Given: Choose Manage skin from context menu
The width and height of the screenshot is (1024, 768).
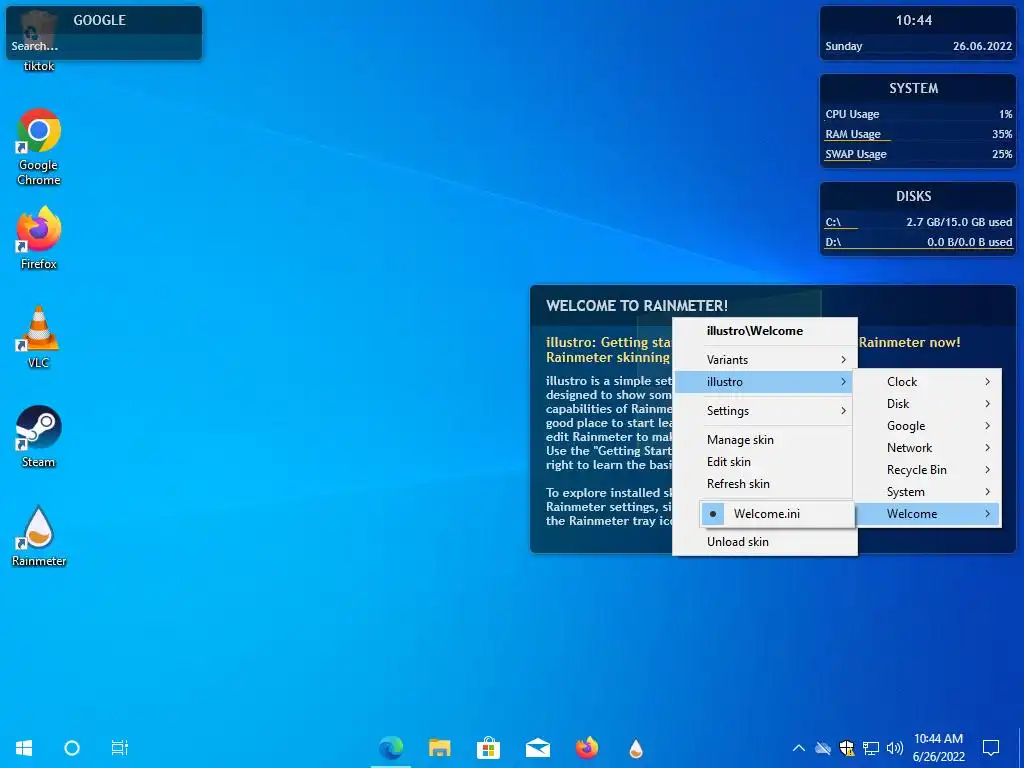Looking at the screenshot, I should point(765,440).
